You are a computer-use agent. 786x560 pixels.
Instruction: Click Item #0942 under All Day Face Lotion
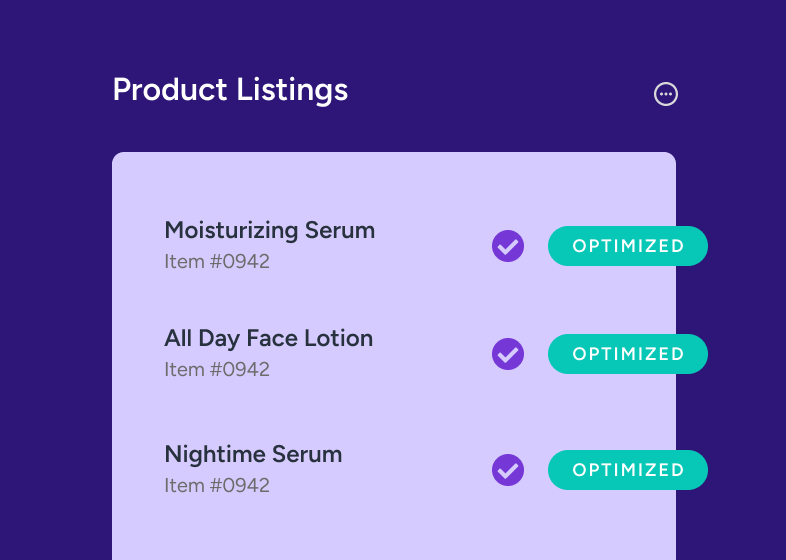coord(217,370)
